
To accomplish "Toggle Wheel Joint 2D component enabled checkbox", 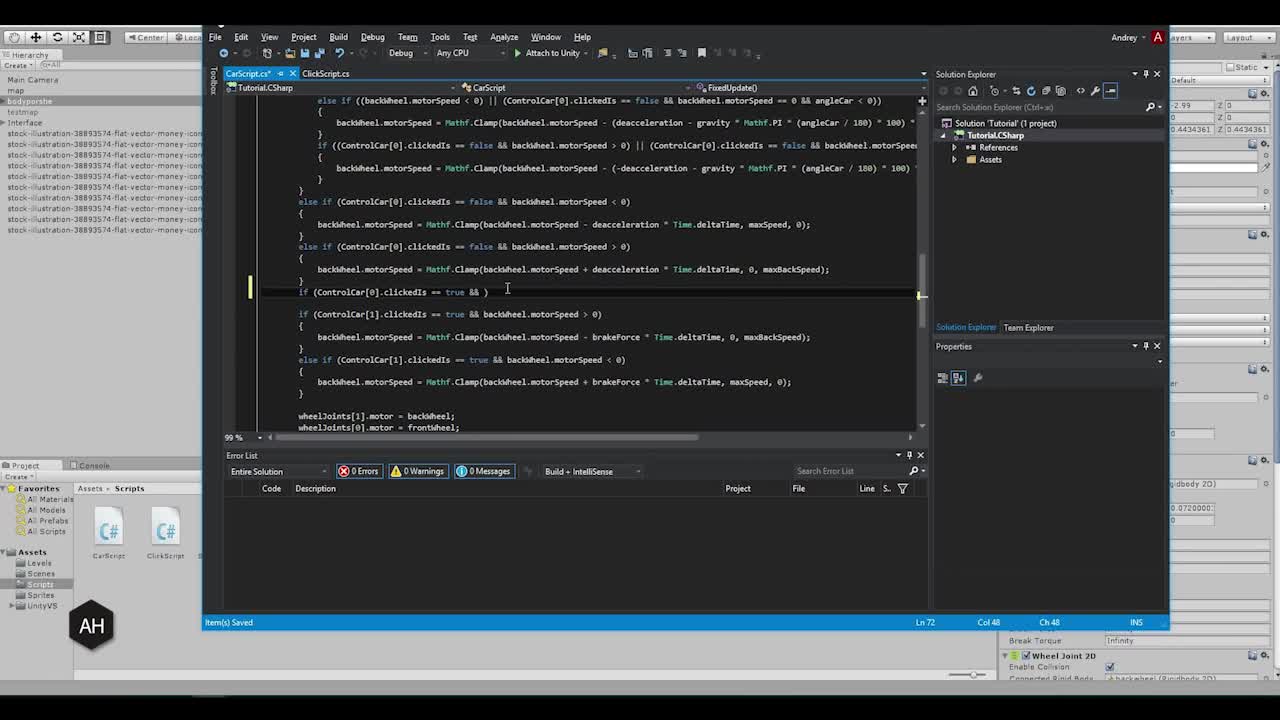I will [x=1025, y=656].
